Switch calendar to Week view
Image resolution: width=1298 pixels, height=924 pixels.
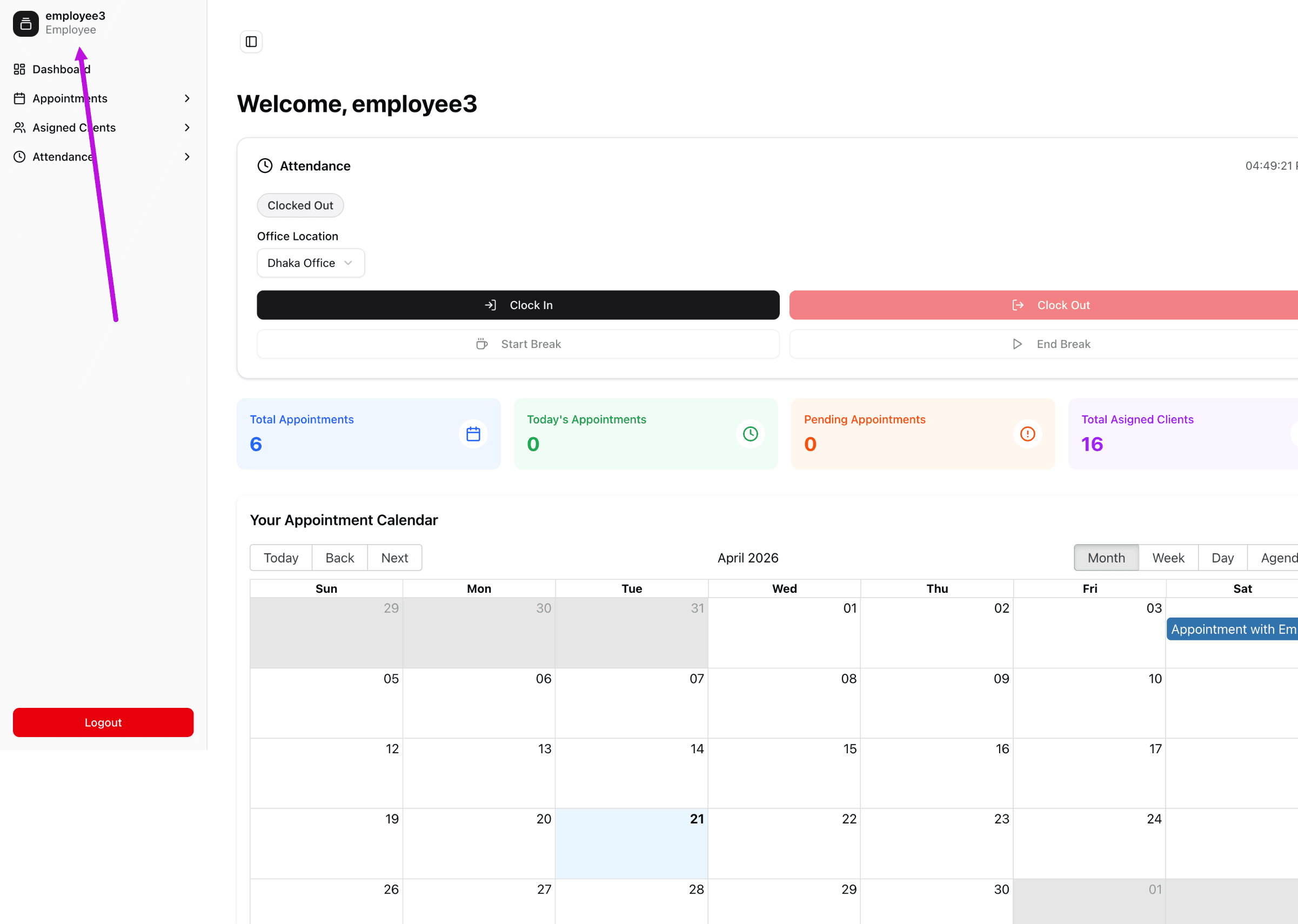coord(1168,558)
